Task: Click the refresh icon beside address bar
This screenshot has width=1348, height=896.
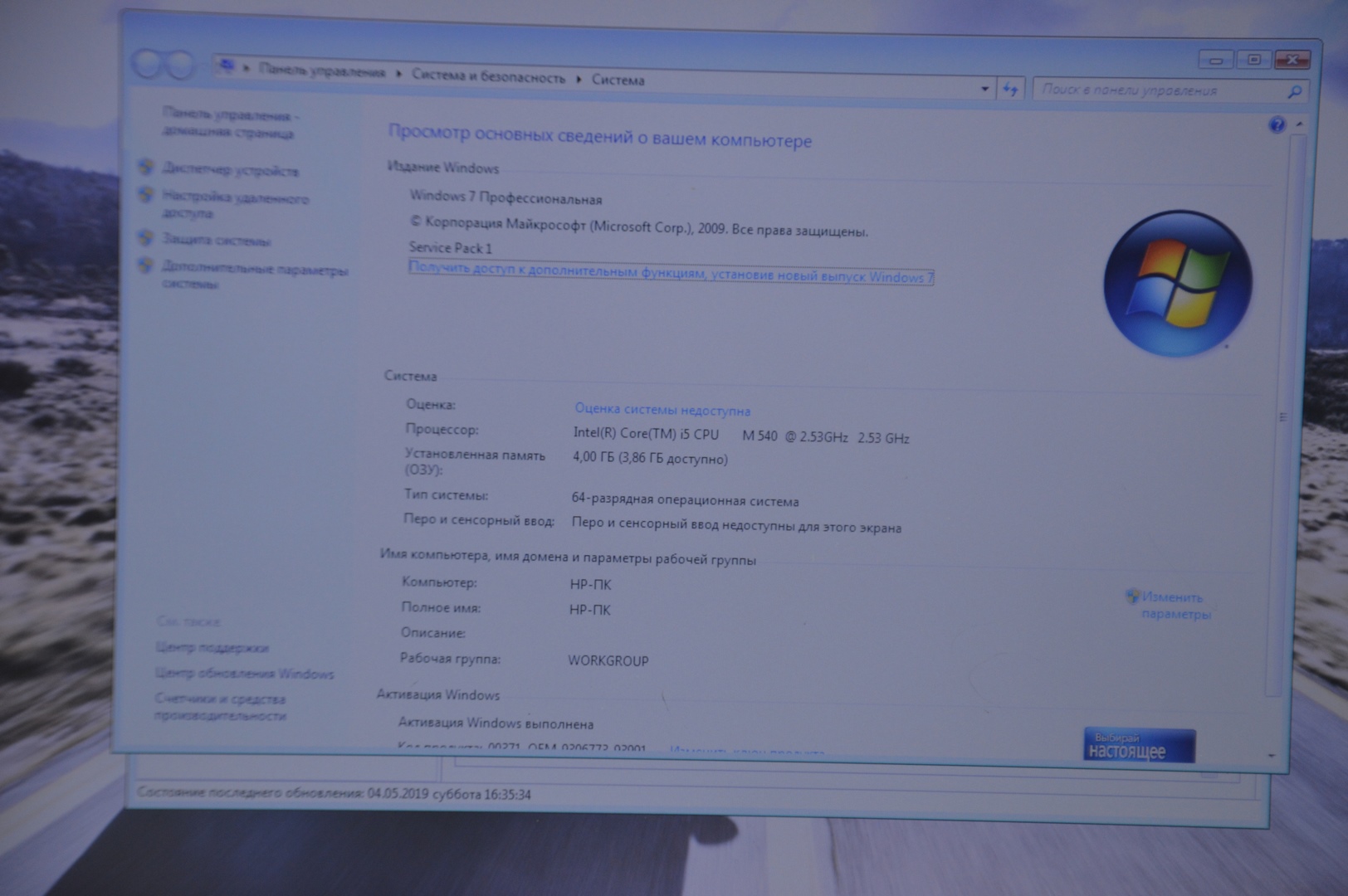Action: tap(1010, 89)
